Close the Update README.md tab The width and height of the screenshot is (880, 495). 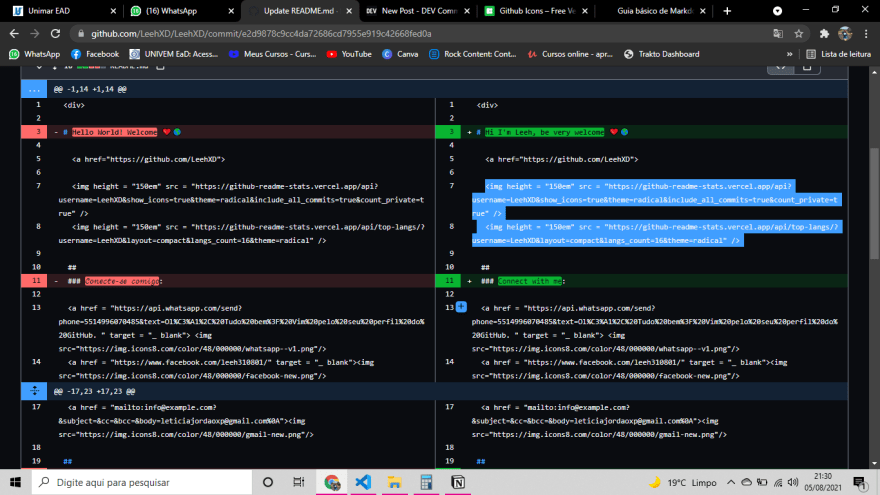349,11
